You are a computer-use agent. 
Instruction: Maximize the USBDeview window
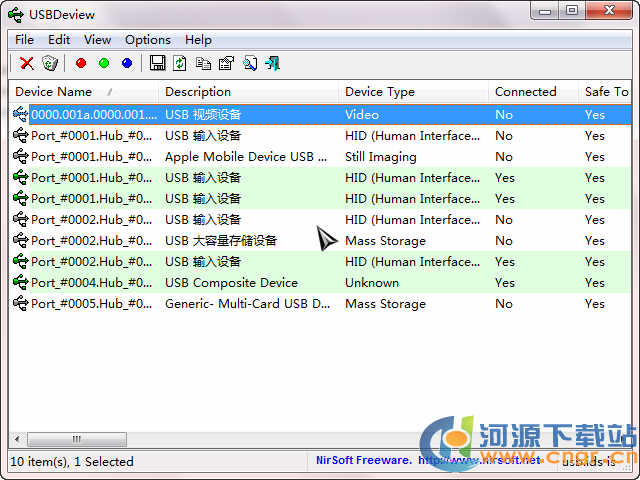pos(572,11)
